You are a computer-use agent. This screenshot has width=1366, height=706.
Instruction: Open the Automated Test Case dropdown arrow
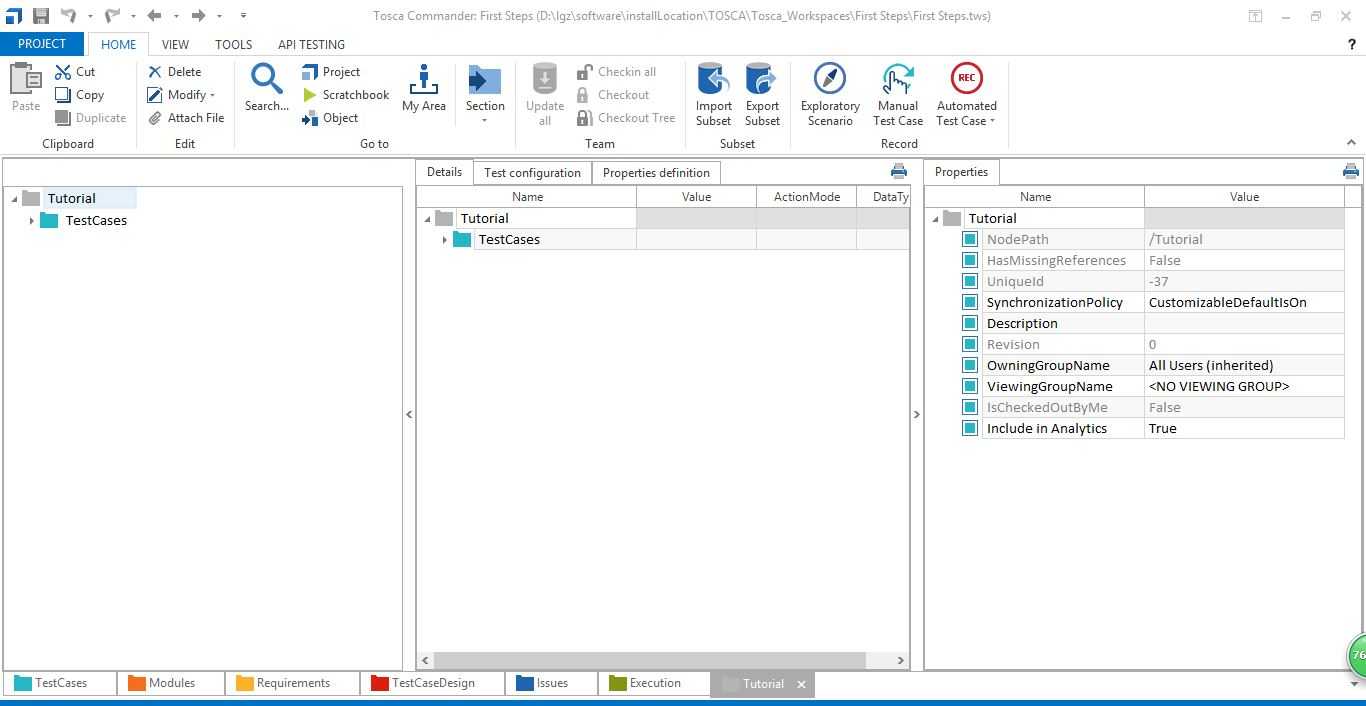tap(992, 121)
